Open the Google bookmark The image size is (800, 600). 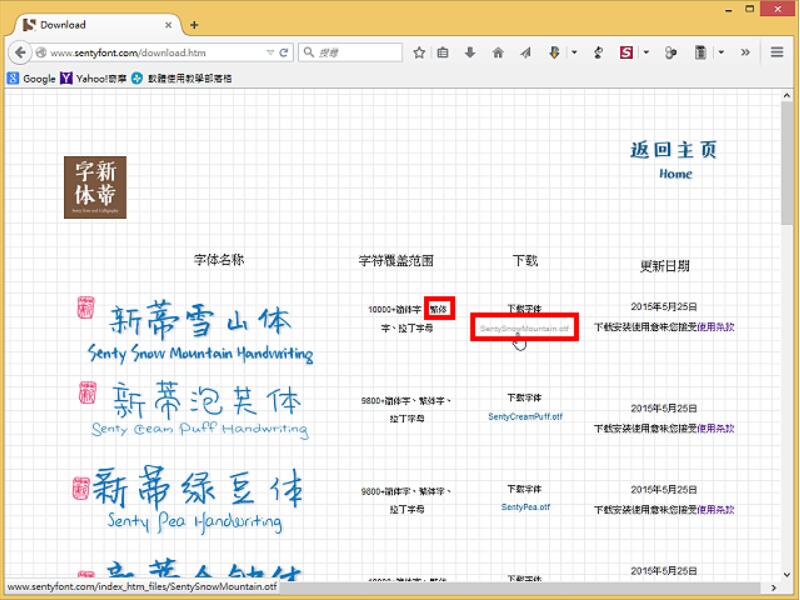point(32,78)
